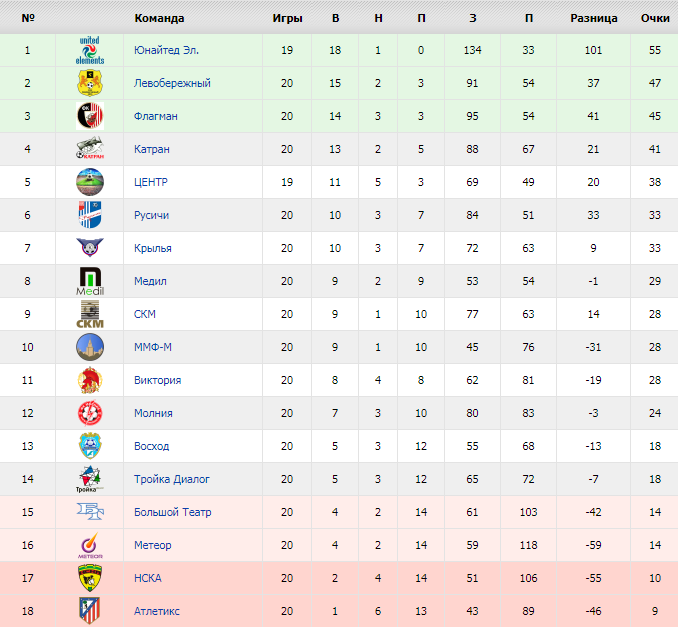This screenshot has height=627, width=678.
Task: Open the Крылья team link
Action: coord(153,248)
